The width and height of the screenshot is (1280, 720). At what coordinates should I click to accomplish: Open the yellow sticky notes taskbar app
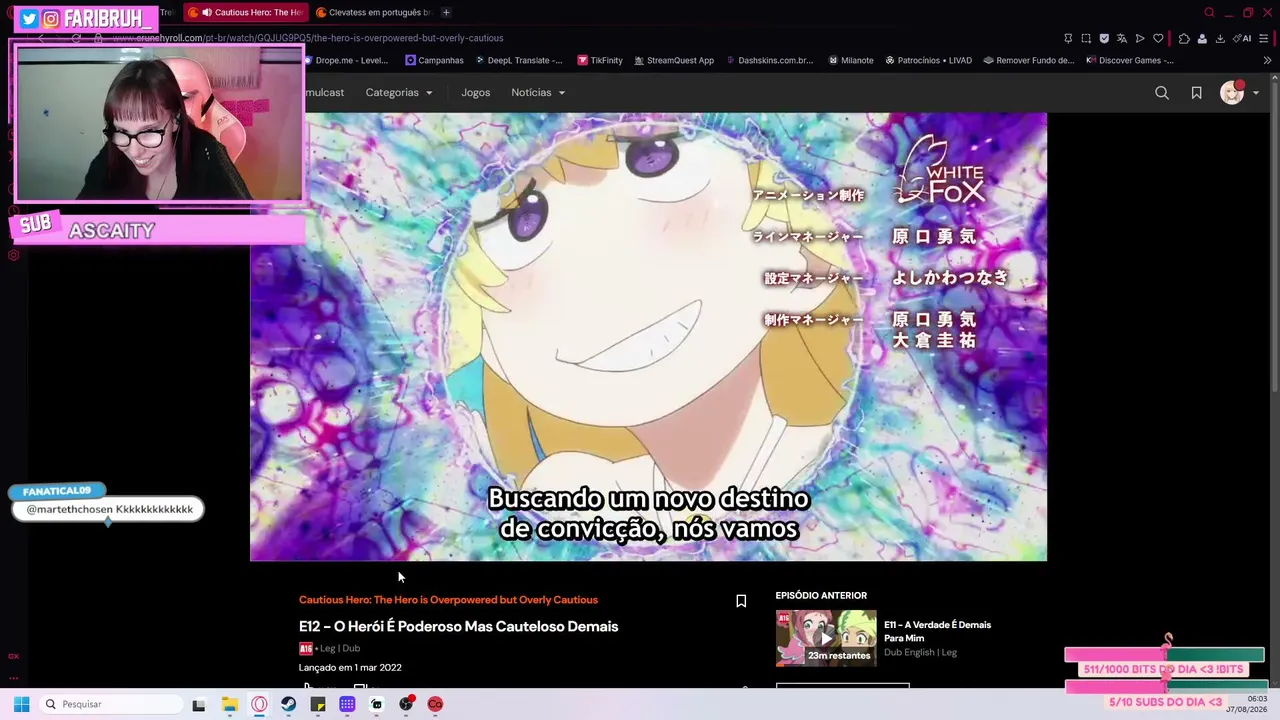pos(318,704)
